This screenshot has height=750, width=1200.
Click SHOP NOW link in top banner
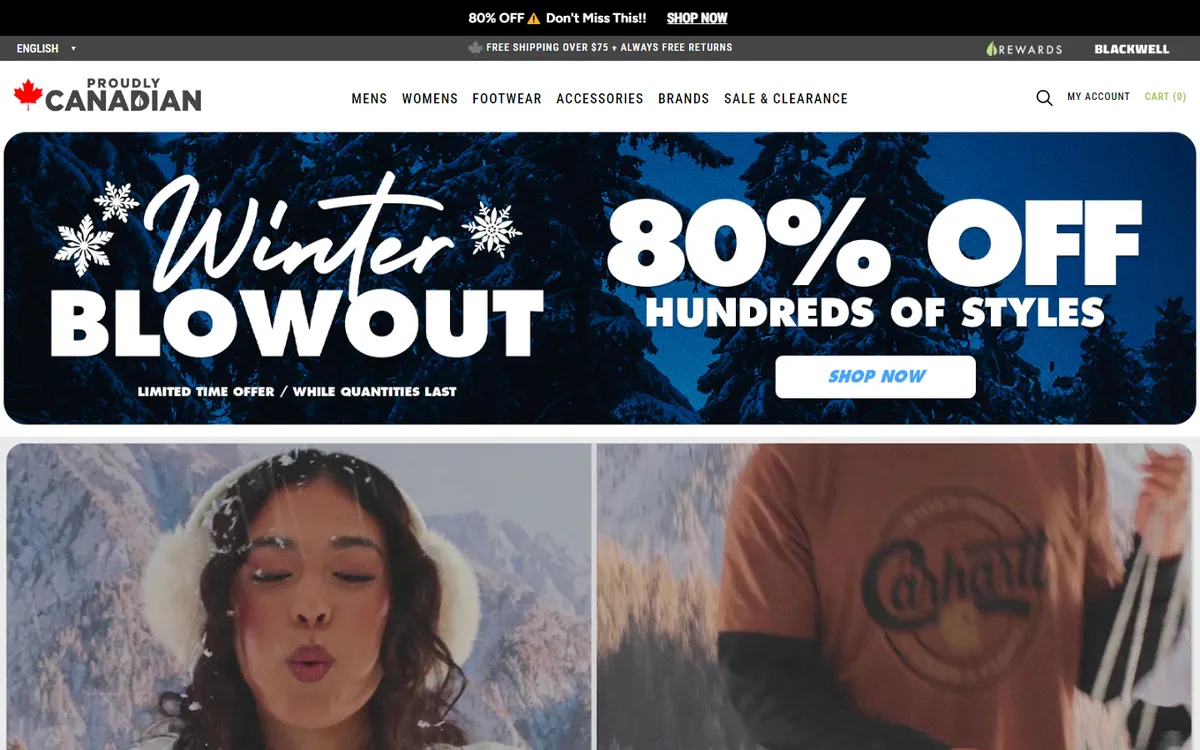697,18
